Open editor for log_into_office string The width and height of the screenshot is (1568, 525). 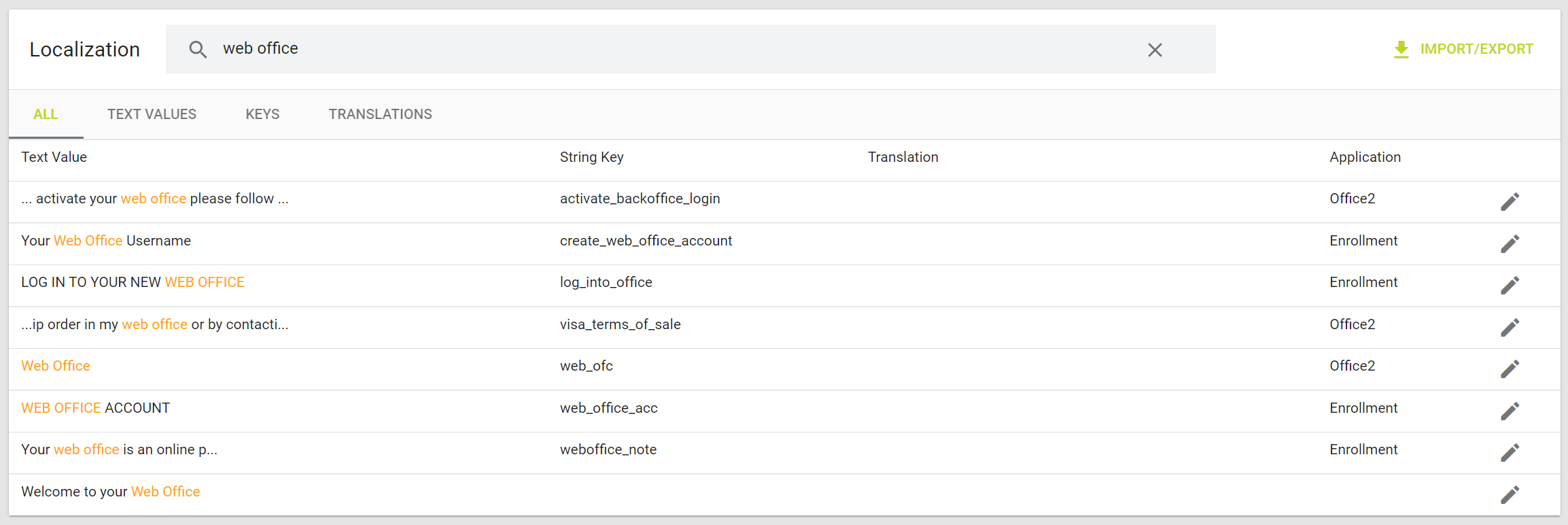[x=1510, y=285]
